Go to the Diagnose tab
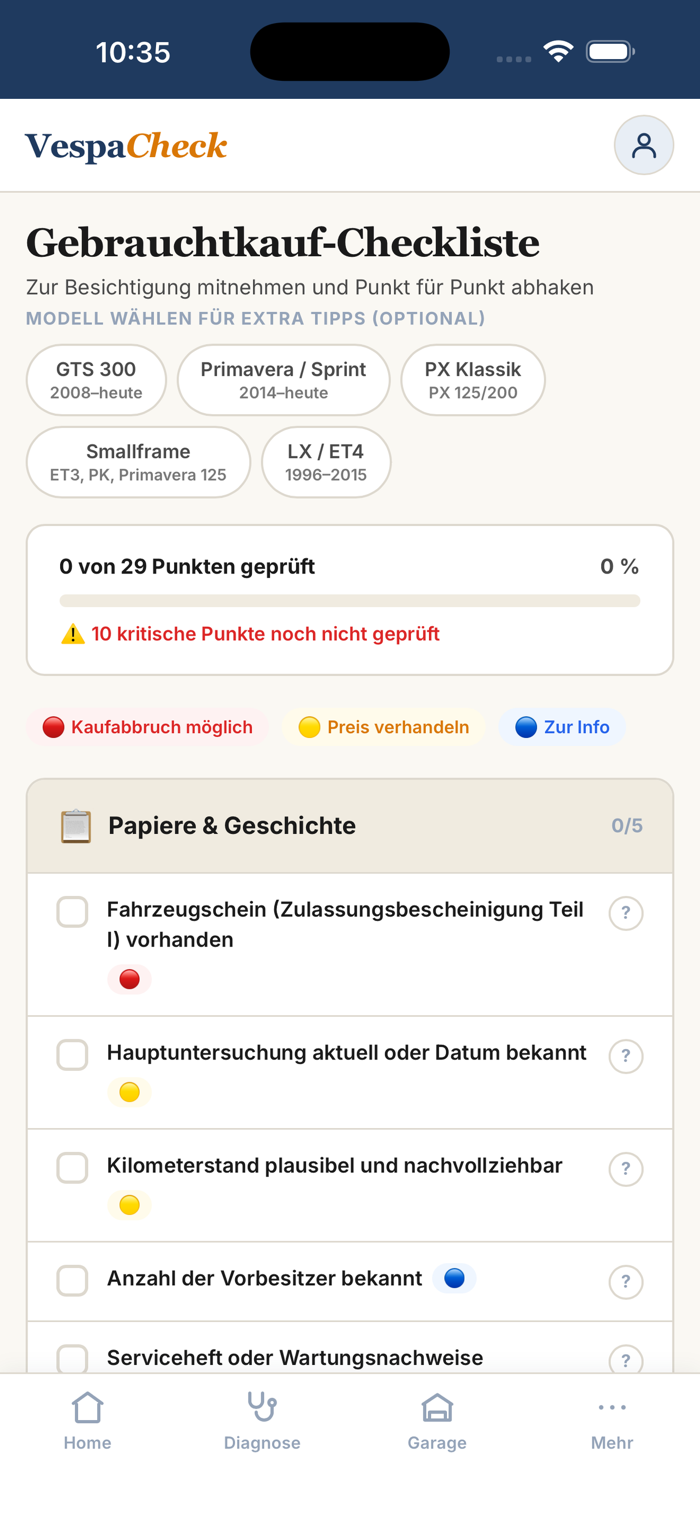 (x=262, y=1422)
